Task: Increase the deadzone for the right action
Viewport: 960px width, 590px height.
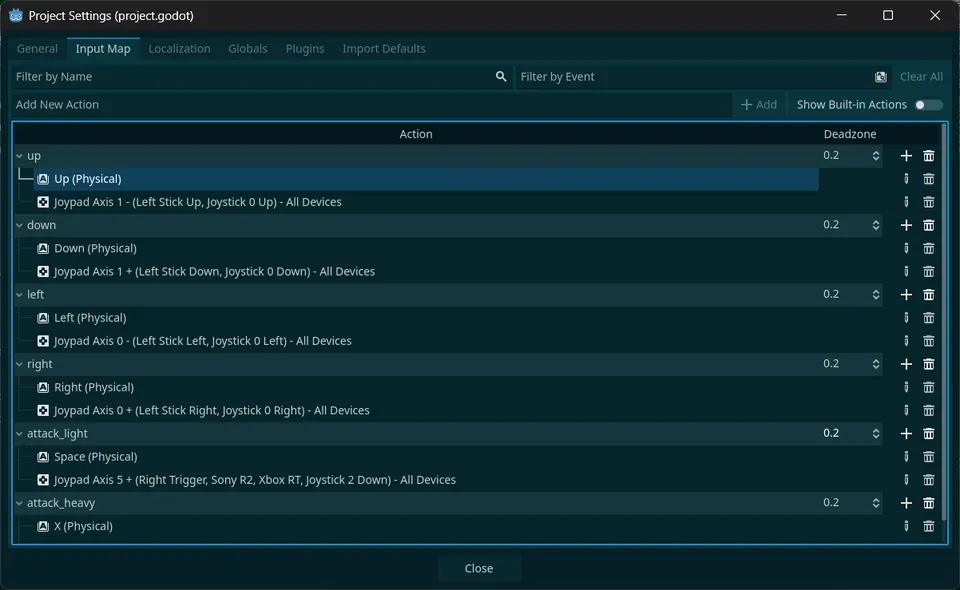Action: click(x=875, y=359)
